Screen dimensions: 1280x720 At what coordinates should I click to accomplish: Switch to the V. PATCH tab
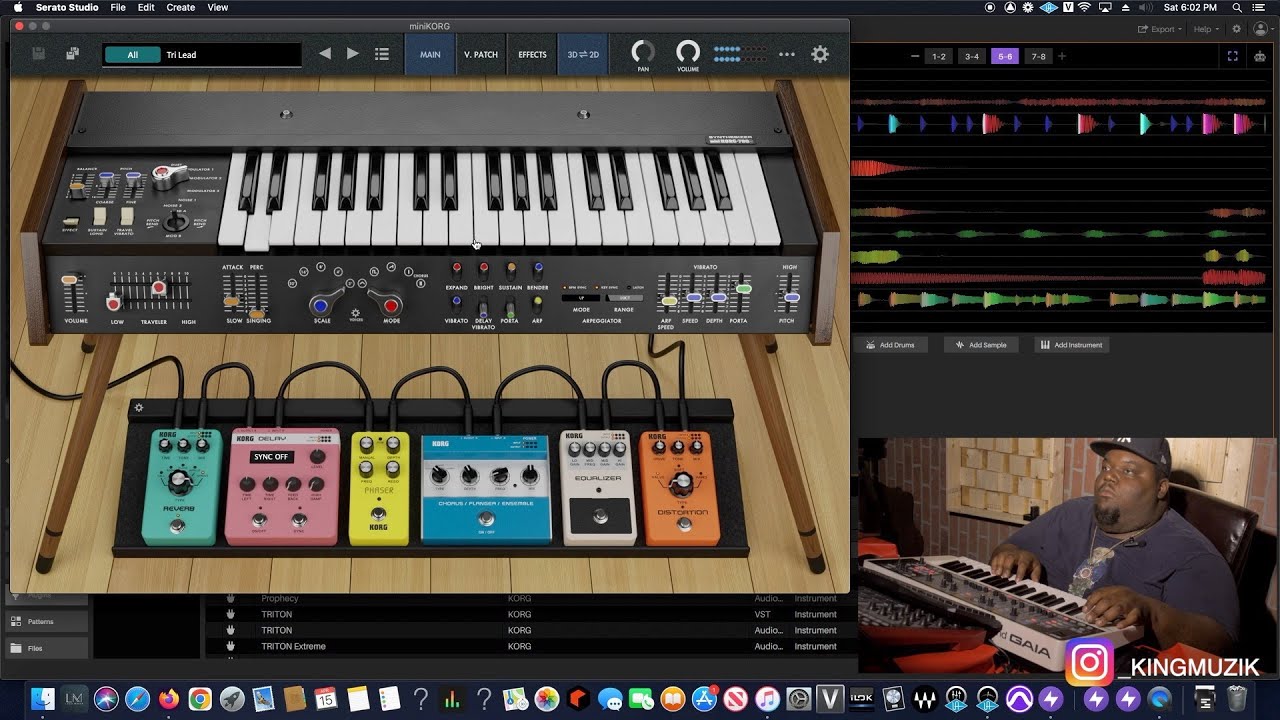coord(481,54)
